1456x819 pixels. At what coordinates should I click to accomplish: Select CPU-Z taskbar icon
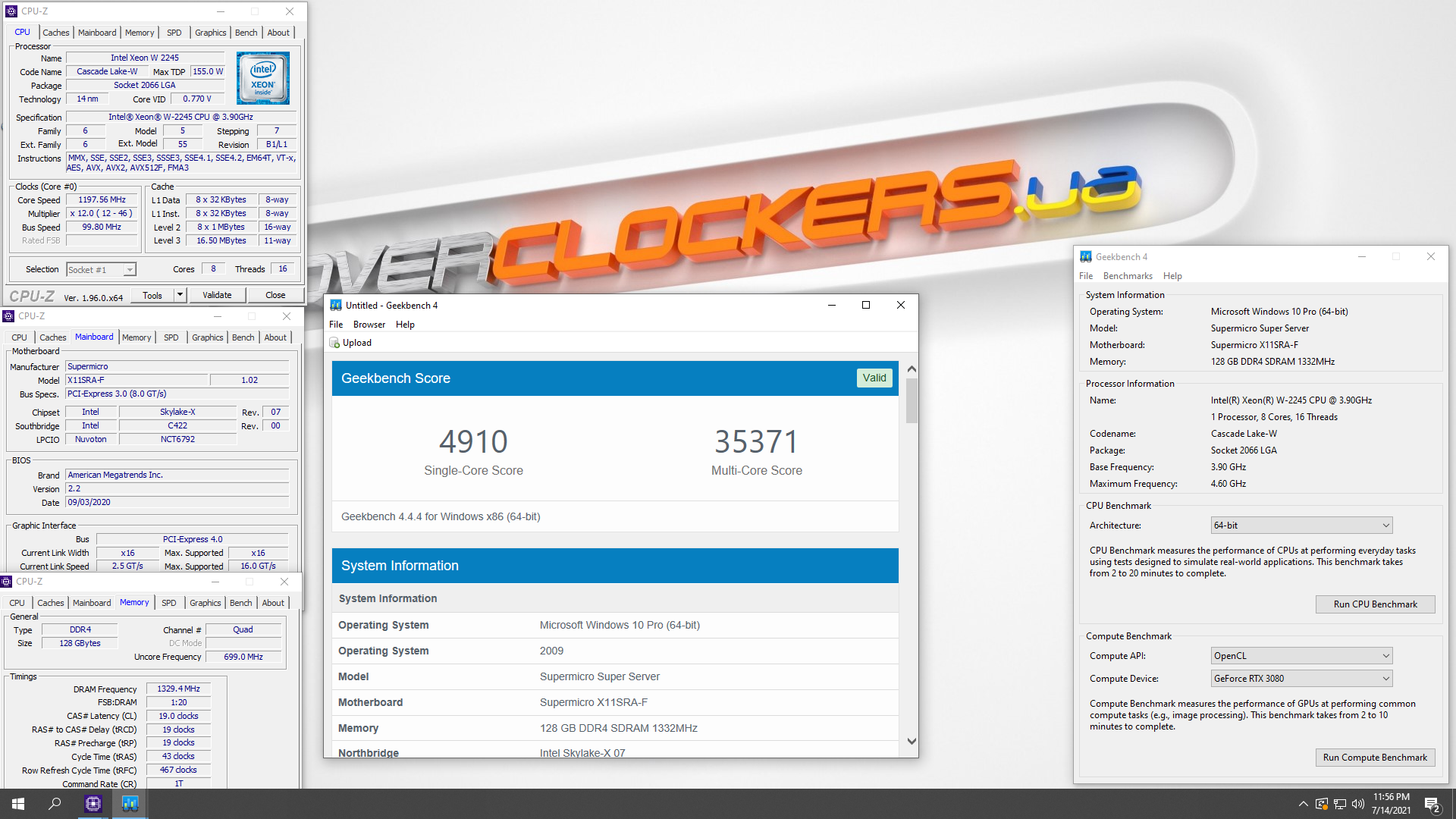pos(93,804)
